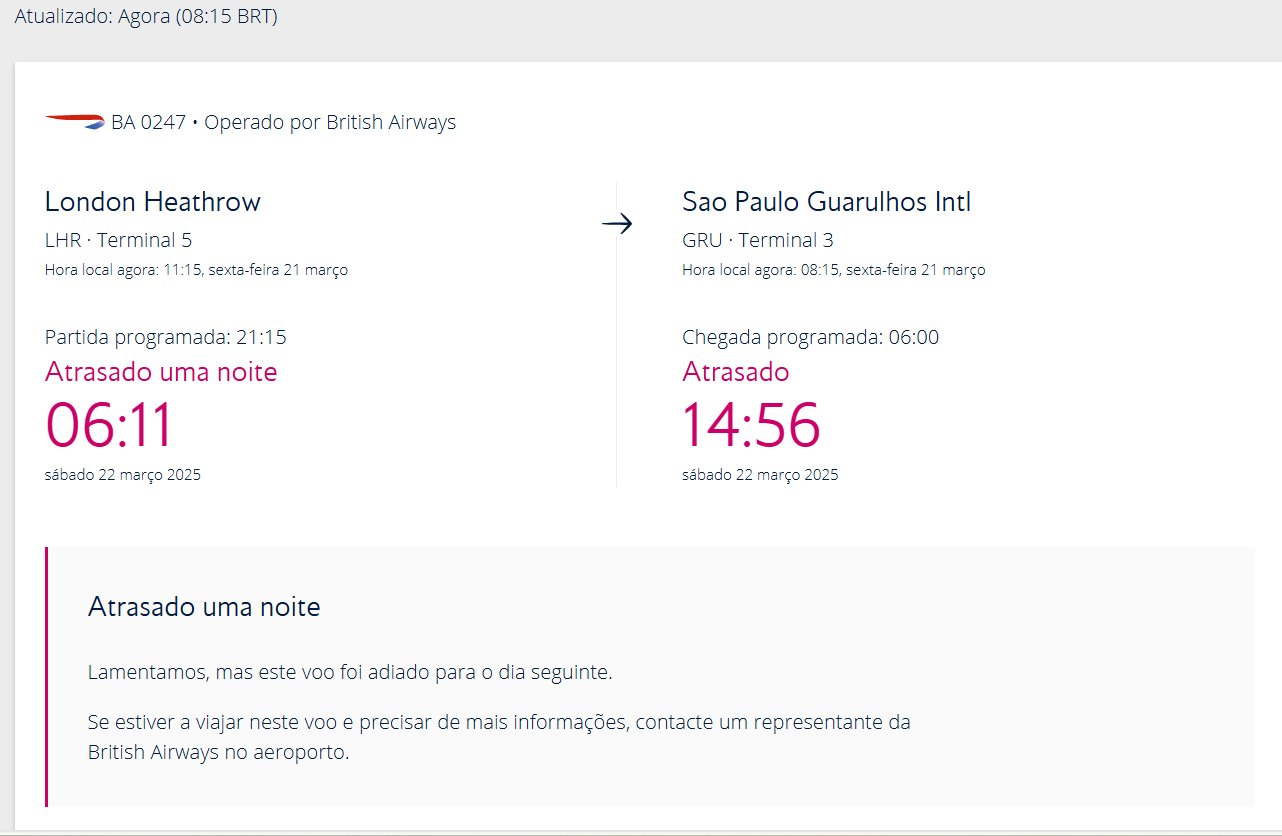This screenshot has height=836, width=1282.
Task: Click the contact British Airways representative paragraph
Action: point(499,737)
